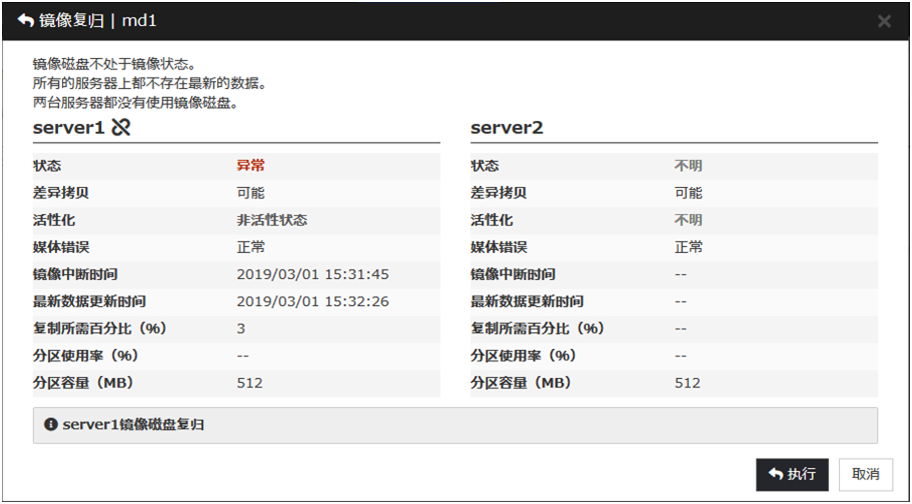This screenshot has width=912, height=504.
Task: Close the 镜像复归 dialog with the X
Action: pyautogui.click(x=884, y=21)
